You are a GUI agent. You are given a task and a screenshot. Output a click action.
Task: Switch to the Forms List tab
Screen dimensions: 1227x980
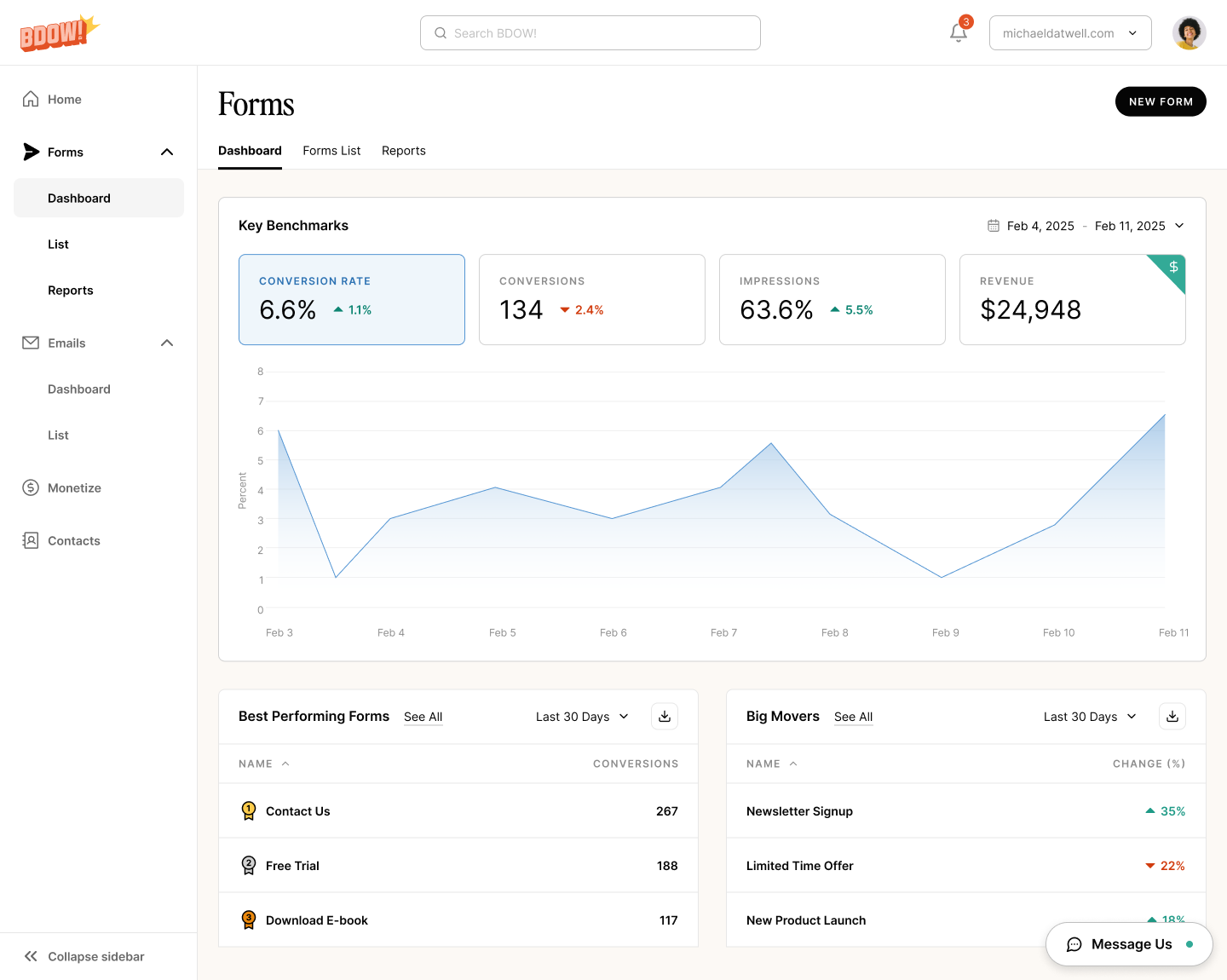pyautogui.click(x=331, y=151)
